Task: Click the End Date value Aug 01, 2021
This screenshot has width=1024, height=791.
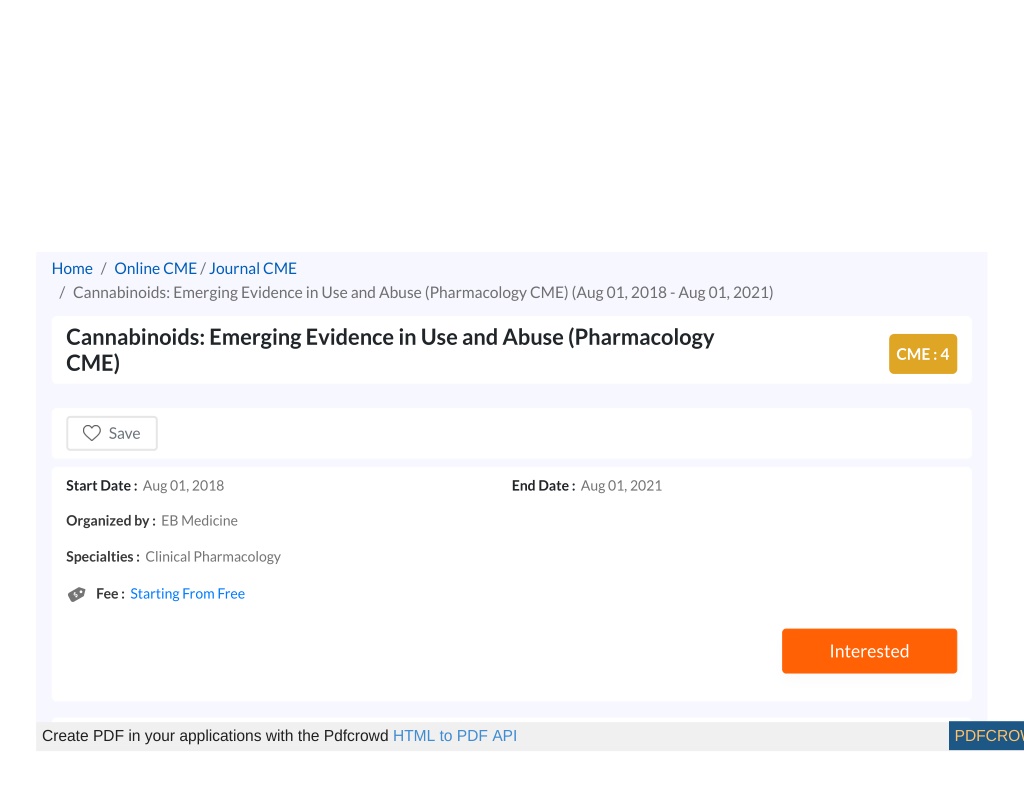Action: pyautogui.click(x=621, y=485)
